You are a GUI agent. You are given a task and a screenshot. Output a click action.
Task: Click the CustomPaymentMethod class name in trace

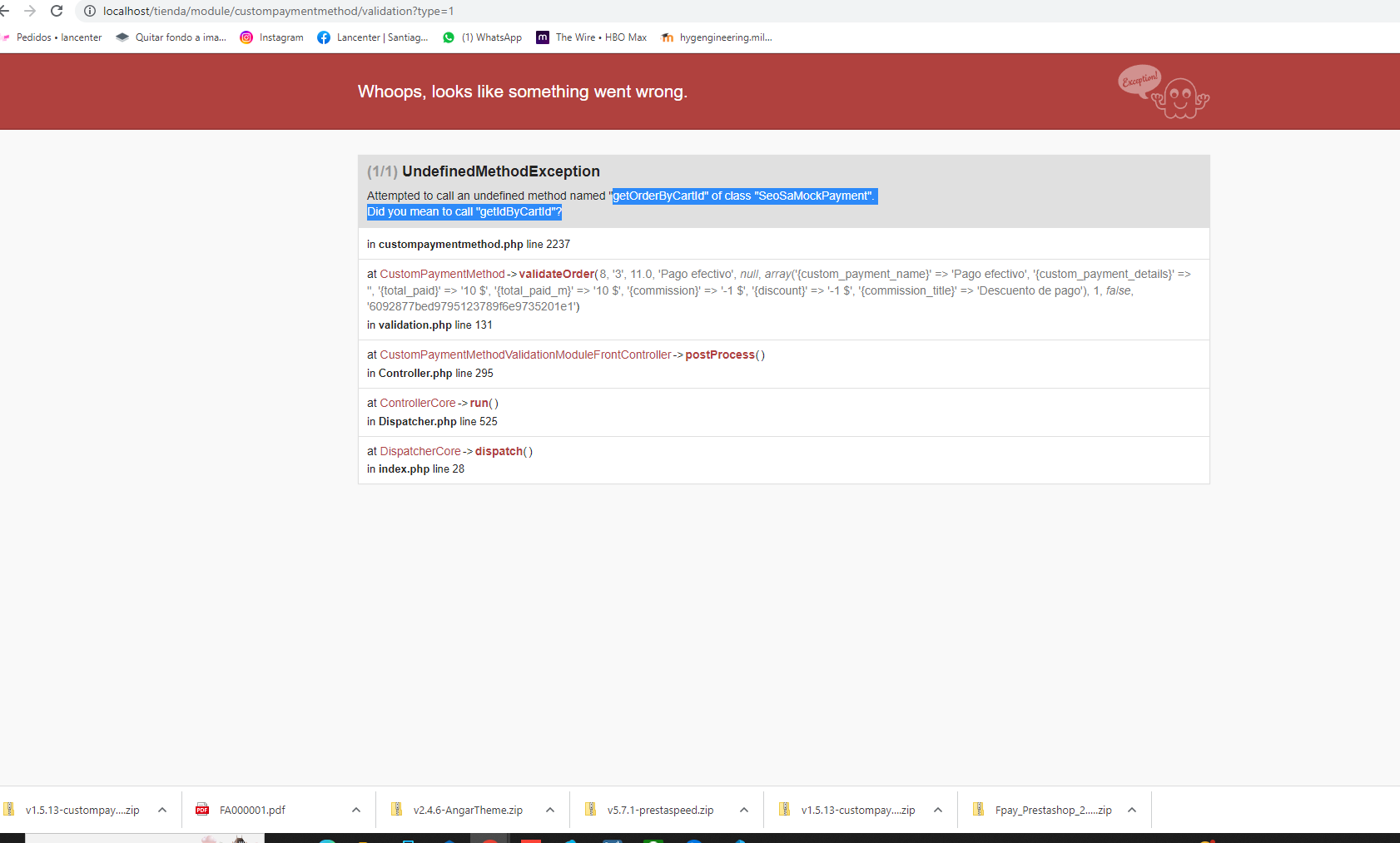[x=443, y=275]
